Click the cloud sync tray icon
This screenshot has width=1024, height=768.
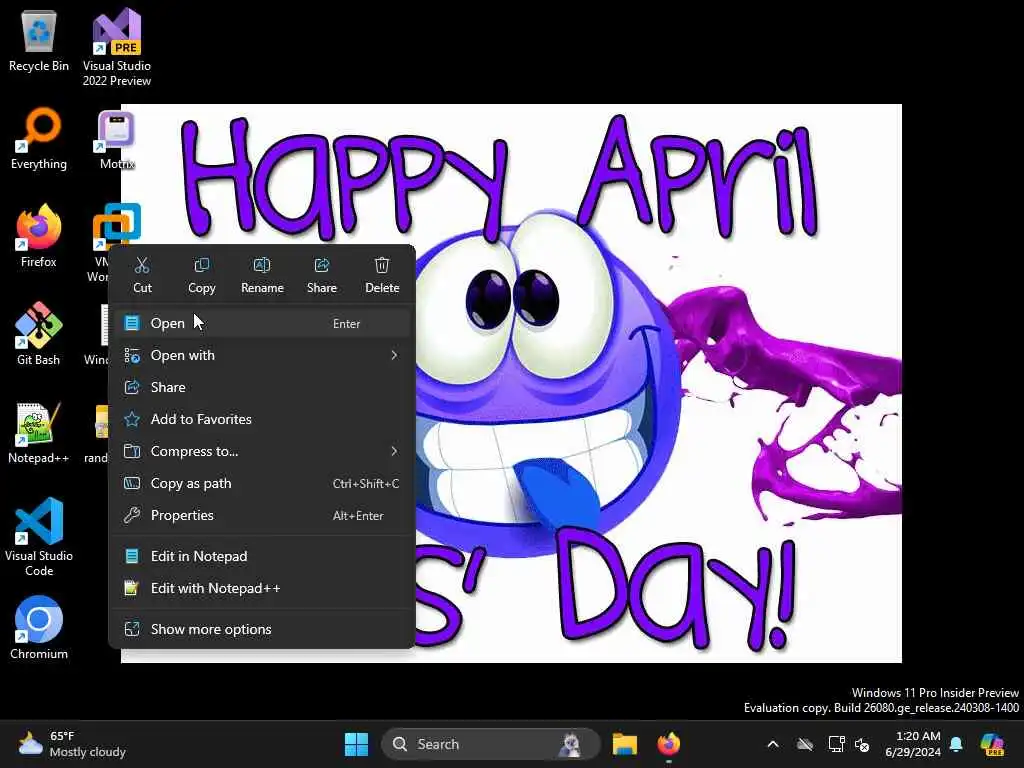pyautogui.click(x=805, y=744)
